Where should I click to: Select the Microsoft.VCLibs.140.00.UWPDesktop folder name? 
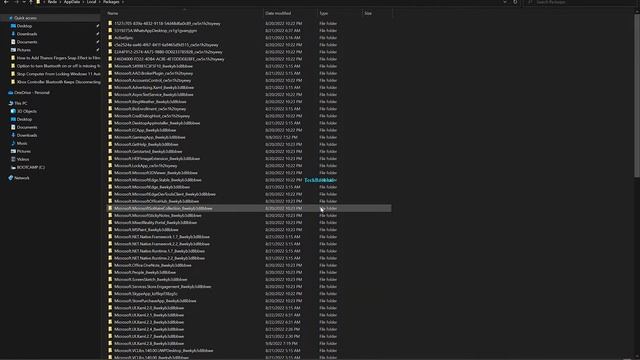coord(163,351)
